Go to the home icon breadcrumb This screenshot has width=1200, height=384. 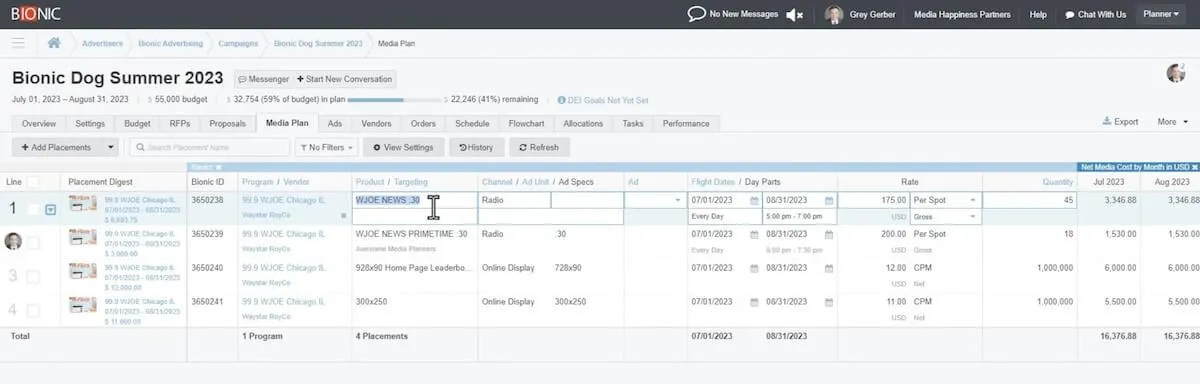pos(53,43)
